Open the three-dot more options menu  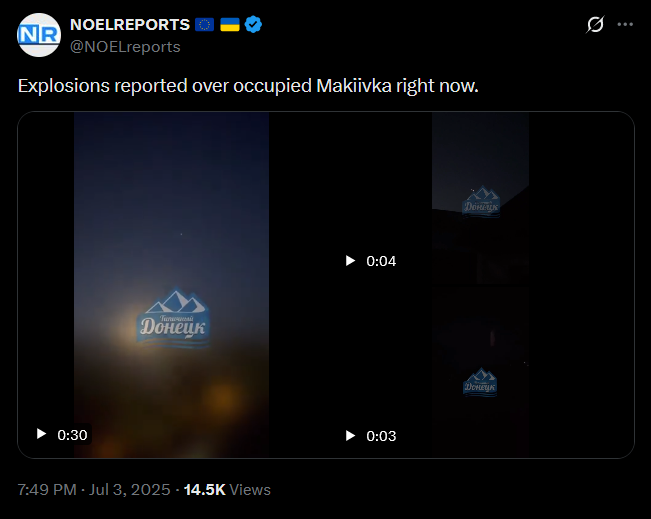(625, 24)
